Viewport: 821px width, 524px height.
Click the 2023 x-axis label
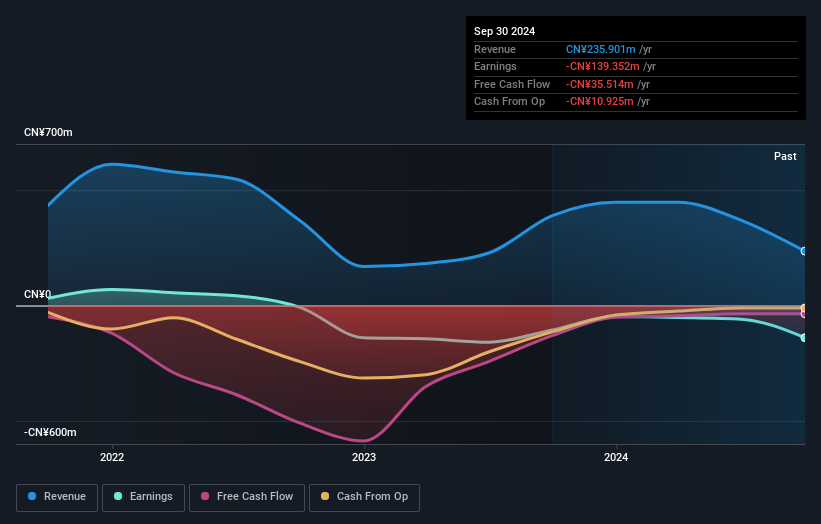pyautogui.click(x=364, y=458)
